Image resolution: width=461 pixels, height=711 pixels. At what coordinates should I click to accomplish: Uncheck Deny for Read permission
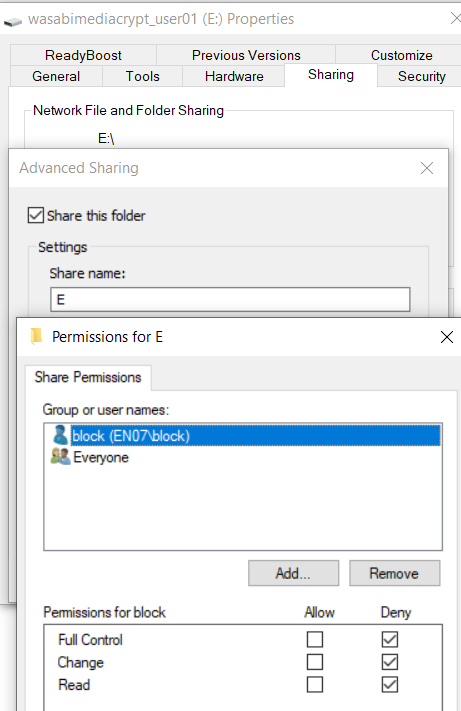pos(390,684)
